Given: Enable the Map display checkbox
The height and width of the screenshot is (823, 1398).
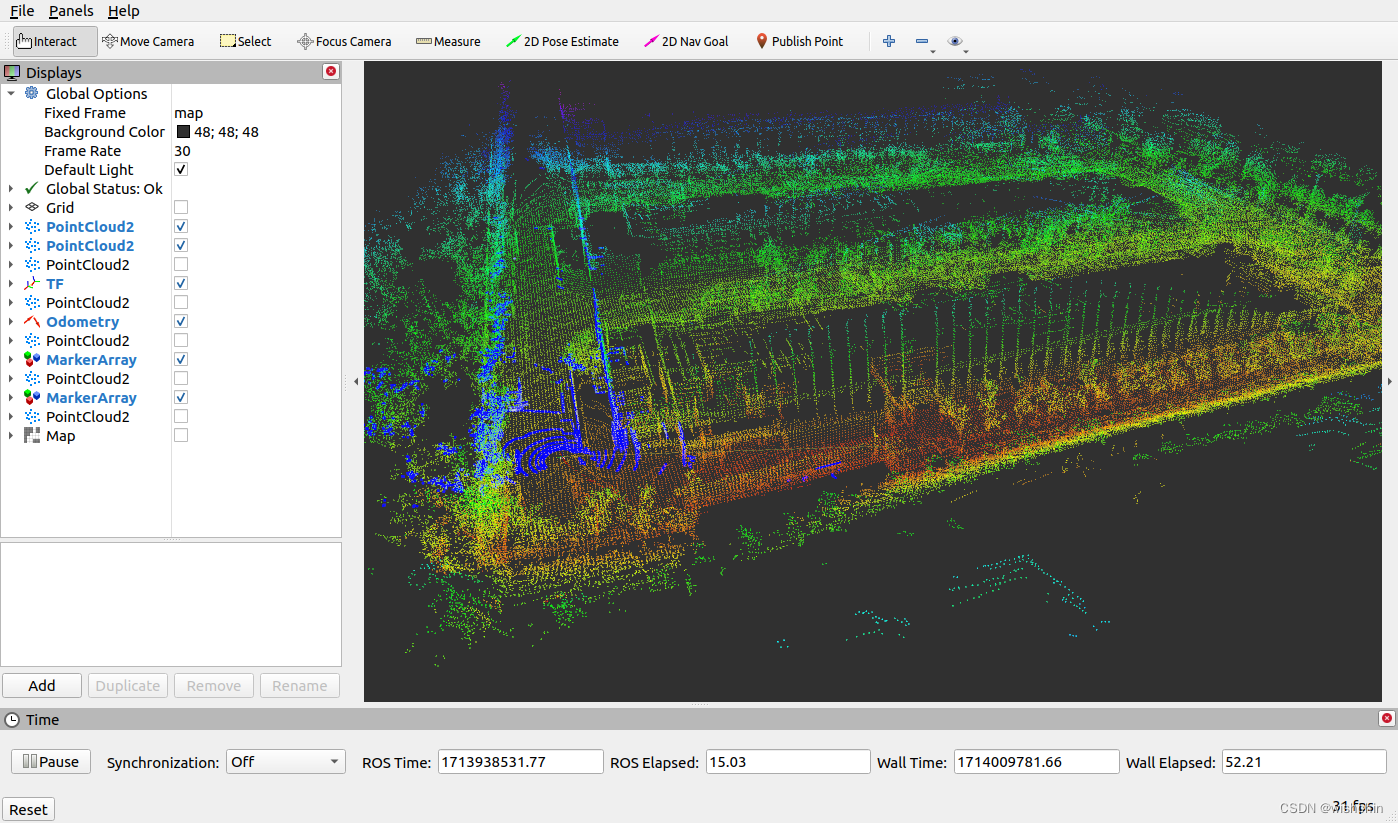Looking at the screenshot, I should click(x=181, y=435).
